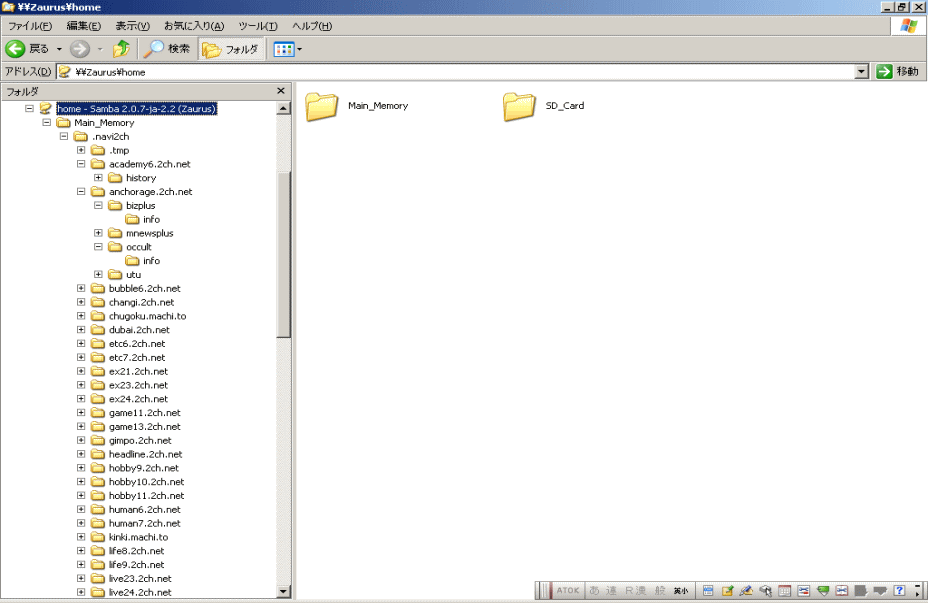Click the ATOK 'あ' input mode indicator
This screenshot has width=928, height=603.
tap(594, 591)
